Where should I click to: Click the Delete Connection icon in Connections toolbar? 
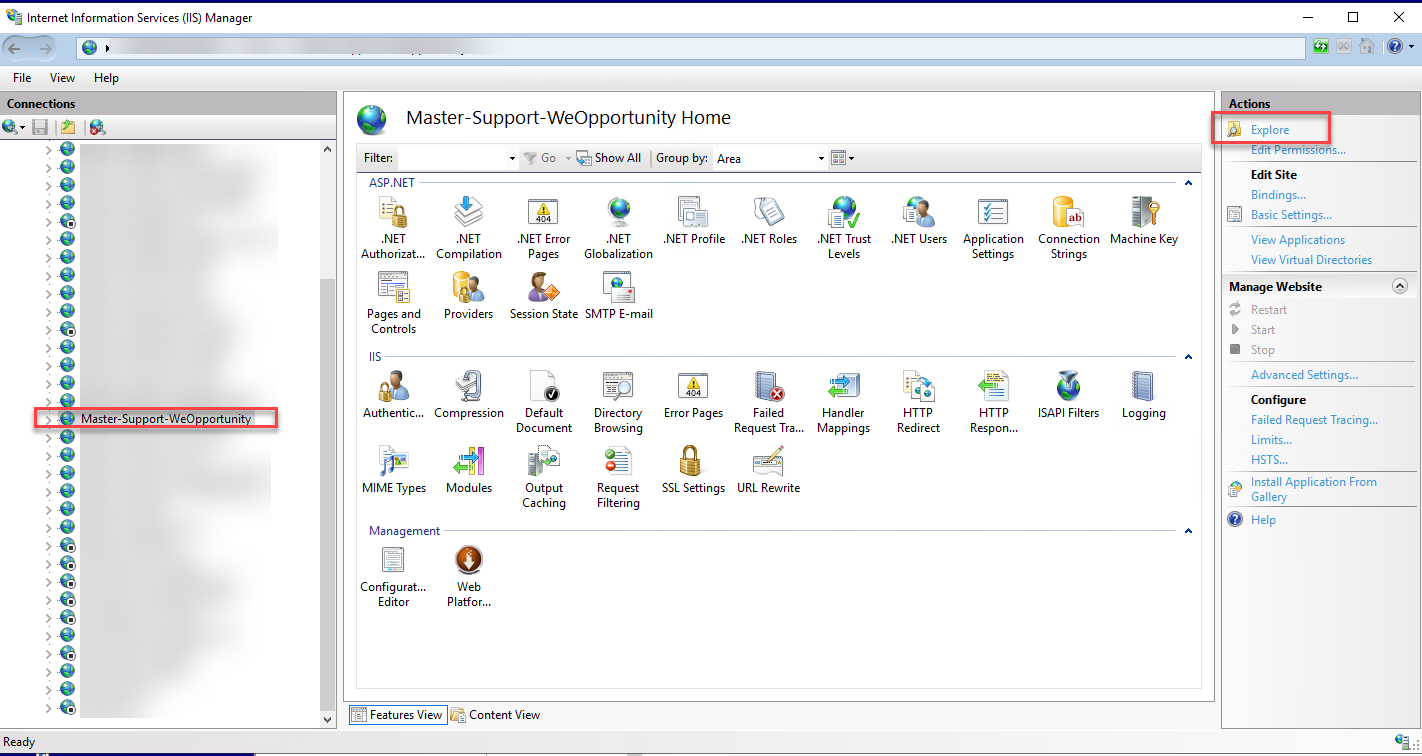point(97,127)
